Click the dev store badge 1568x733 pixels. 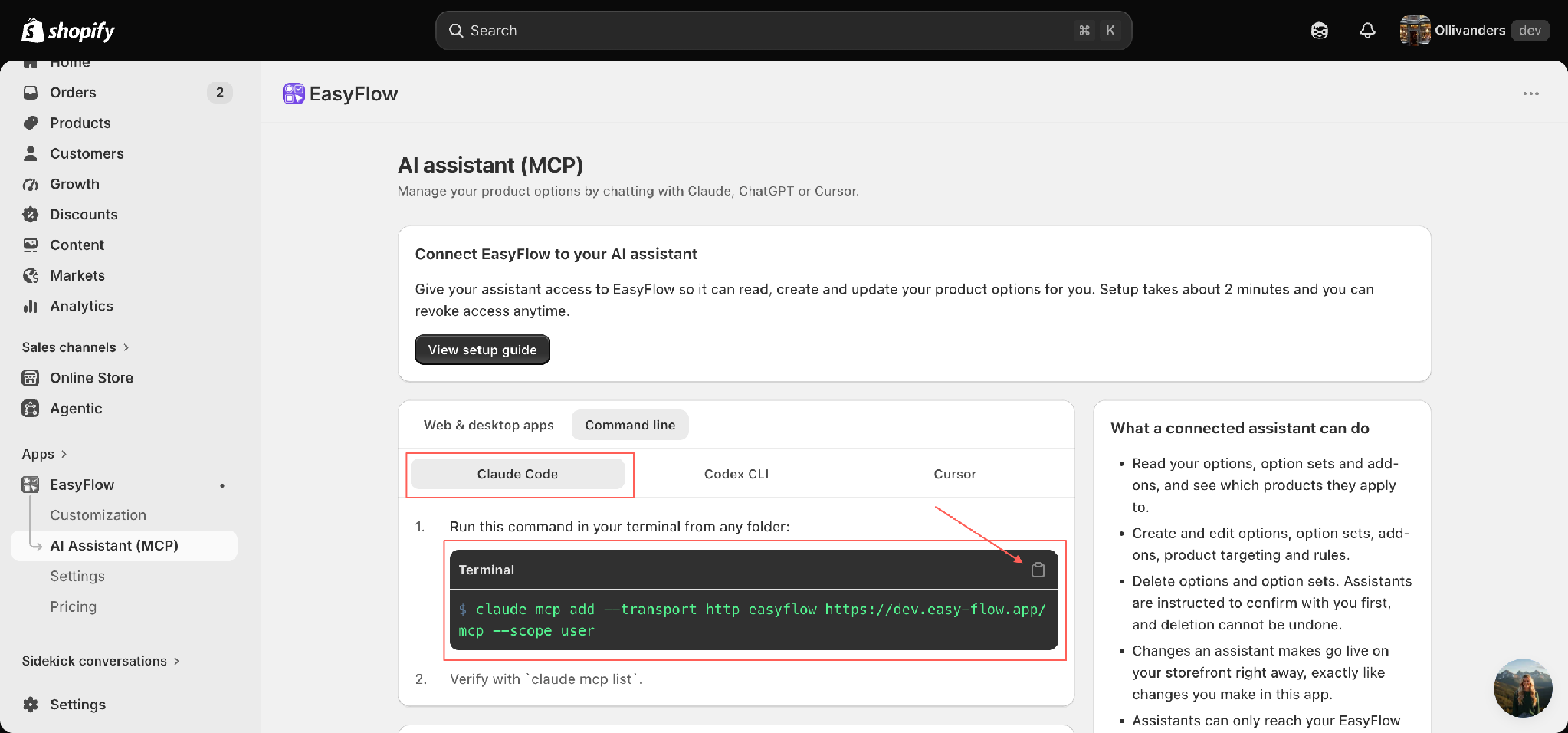point(1530,31)
